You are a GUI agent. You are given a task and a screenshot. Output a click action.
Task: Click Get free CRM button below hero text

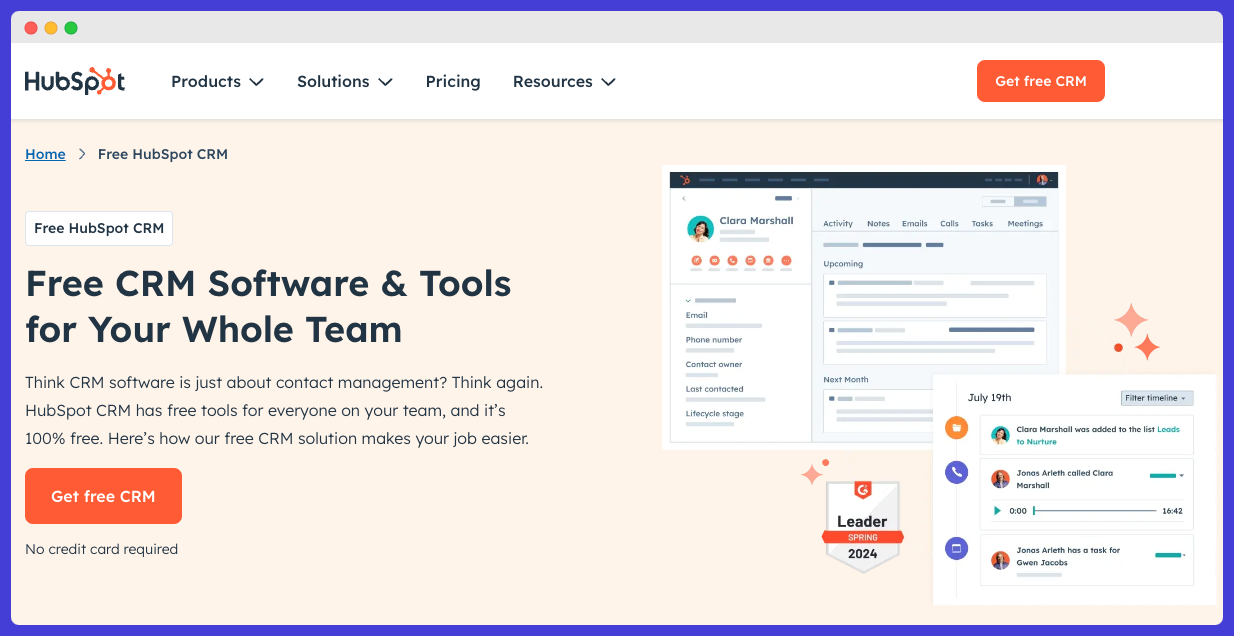tap(103, 496)
